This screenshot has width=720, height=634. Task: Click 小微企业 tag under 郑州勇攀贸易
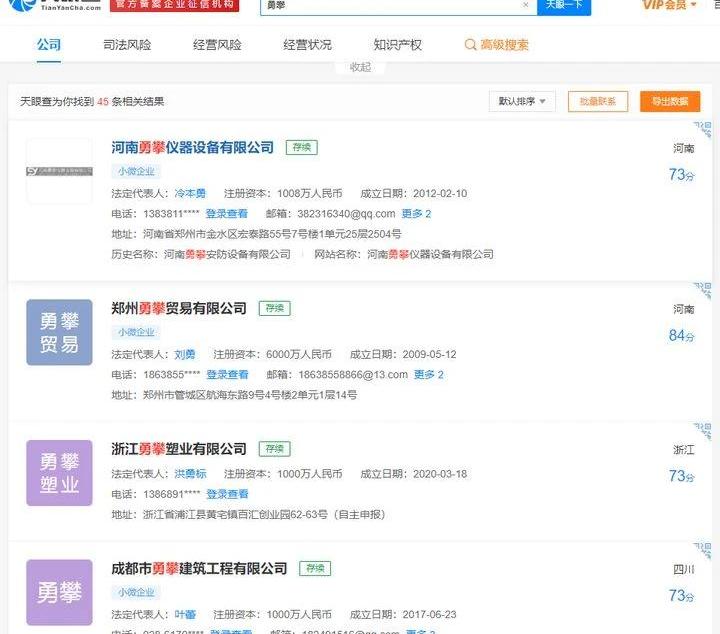(136, 332)
